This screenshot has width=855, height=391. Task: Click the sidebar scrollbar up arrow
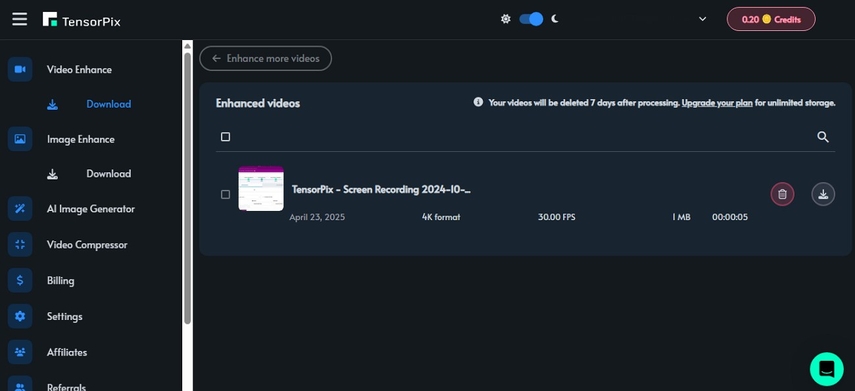point(187,46)
